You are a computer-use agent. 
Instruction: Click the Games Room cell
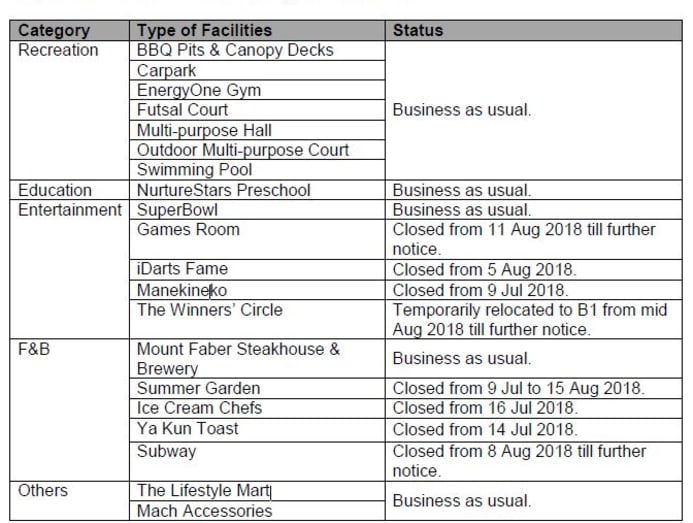pos(188,230)
